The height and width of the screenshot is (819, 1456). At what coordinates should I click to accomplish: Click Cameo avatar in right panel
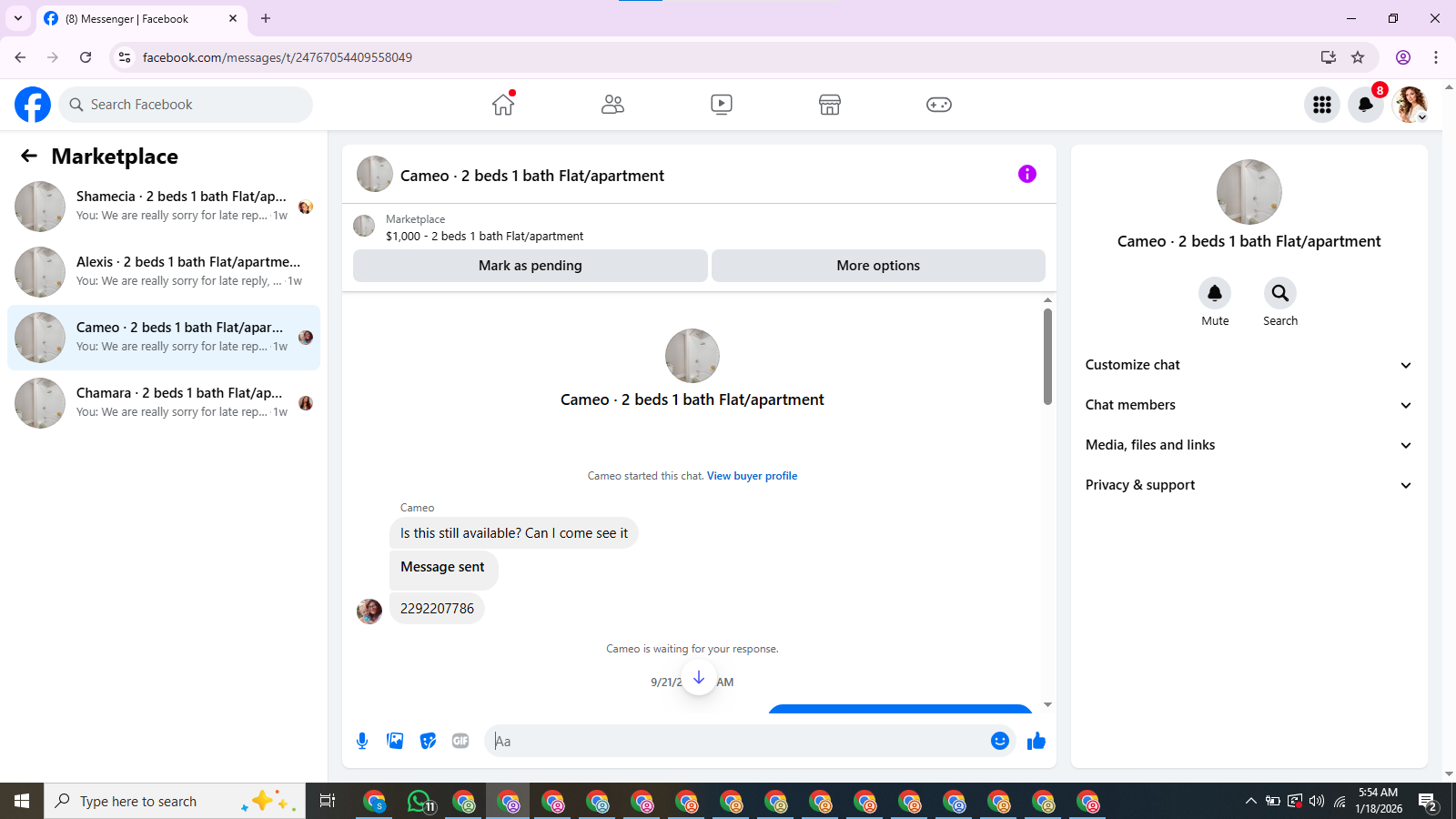tap(1249, 192)
